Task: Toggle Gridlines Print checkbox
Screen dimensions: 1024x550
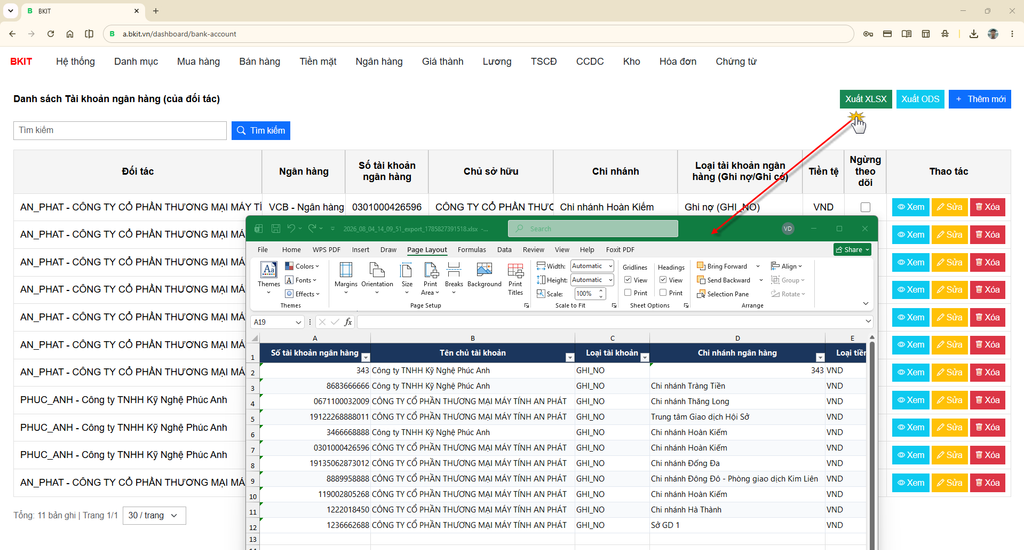Action: coord(628,293)
